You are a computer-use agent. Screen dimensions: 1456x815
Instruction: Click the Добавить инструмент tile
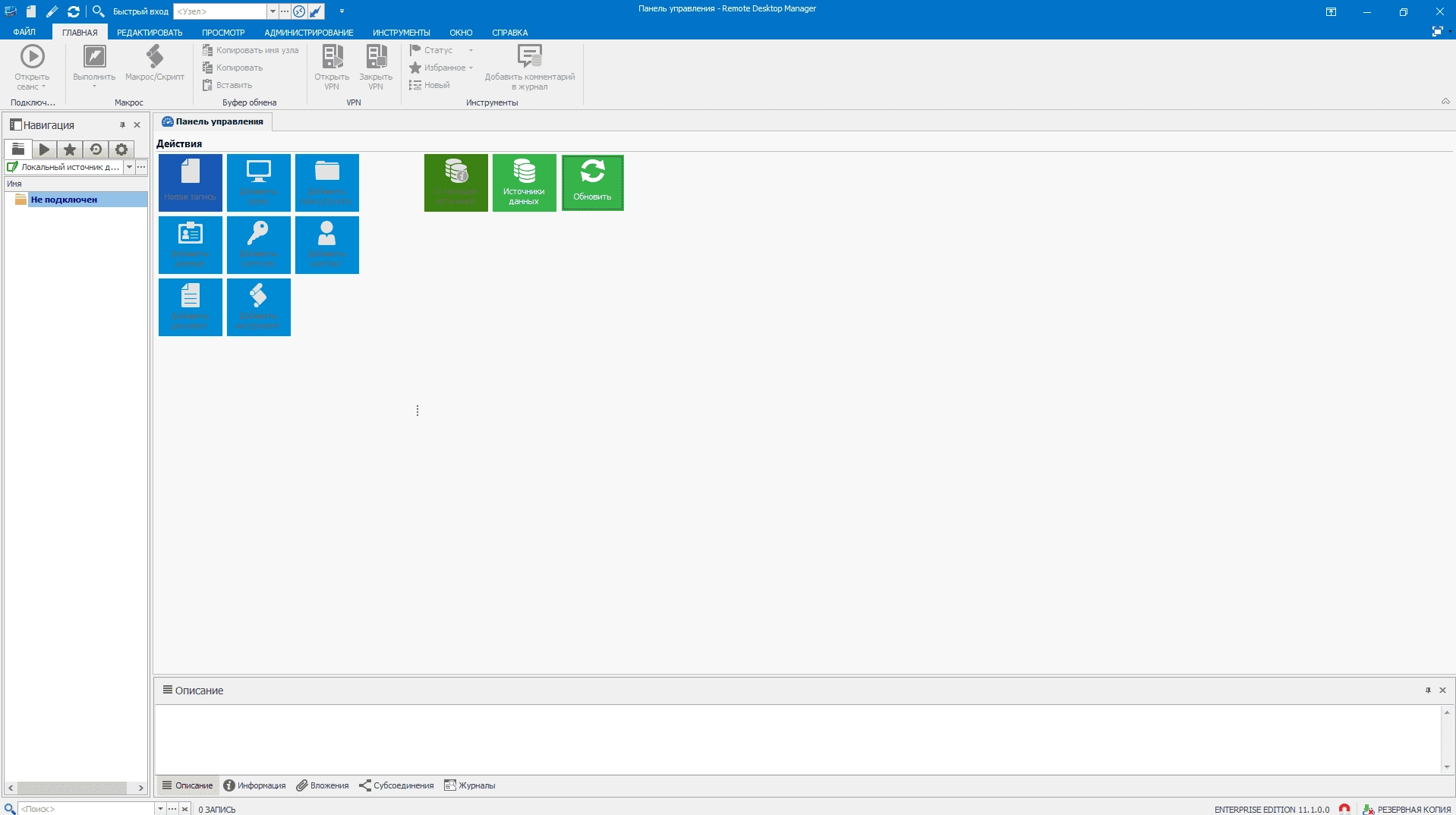(x=258, y=307)
